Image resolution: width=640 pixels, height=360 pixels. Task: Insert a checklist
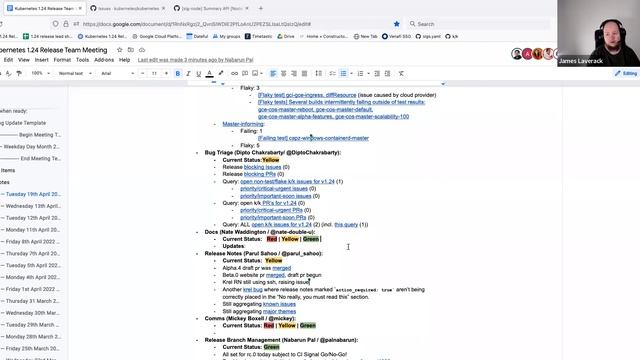333,73
